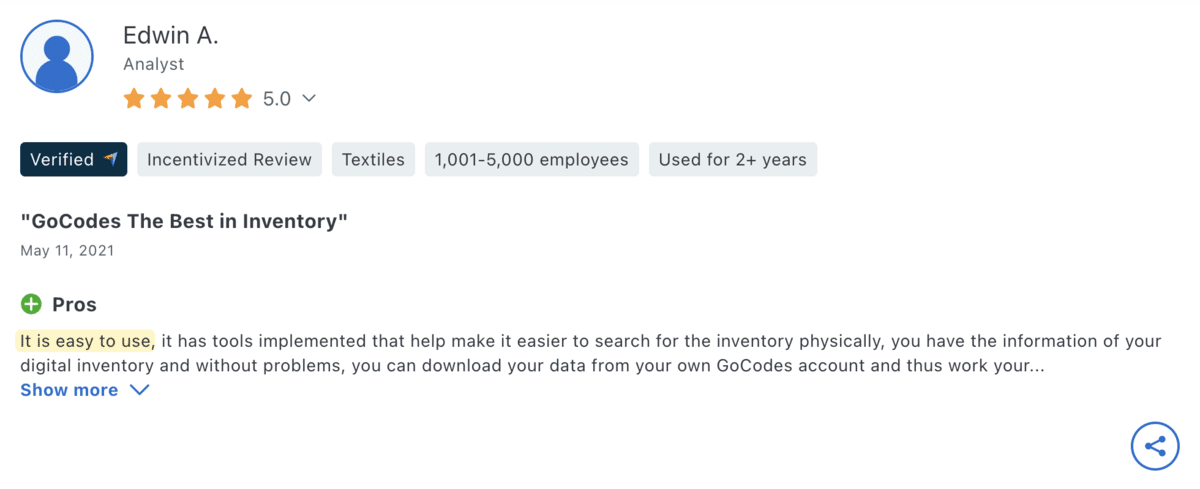Click the fifth rating star
The height and width of the screenshot is (489, 1200).
(x=241, y=99)
